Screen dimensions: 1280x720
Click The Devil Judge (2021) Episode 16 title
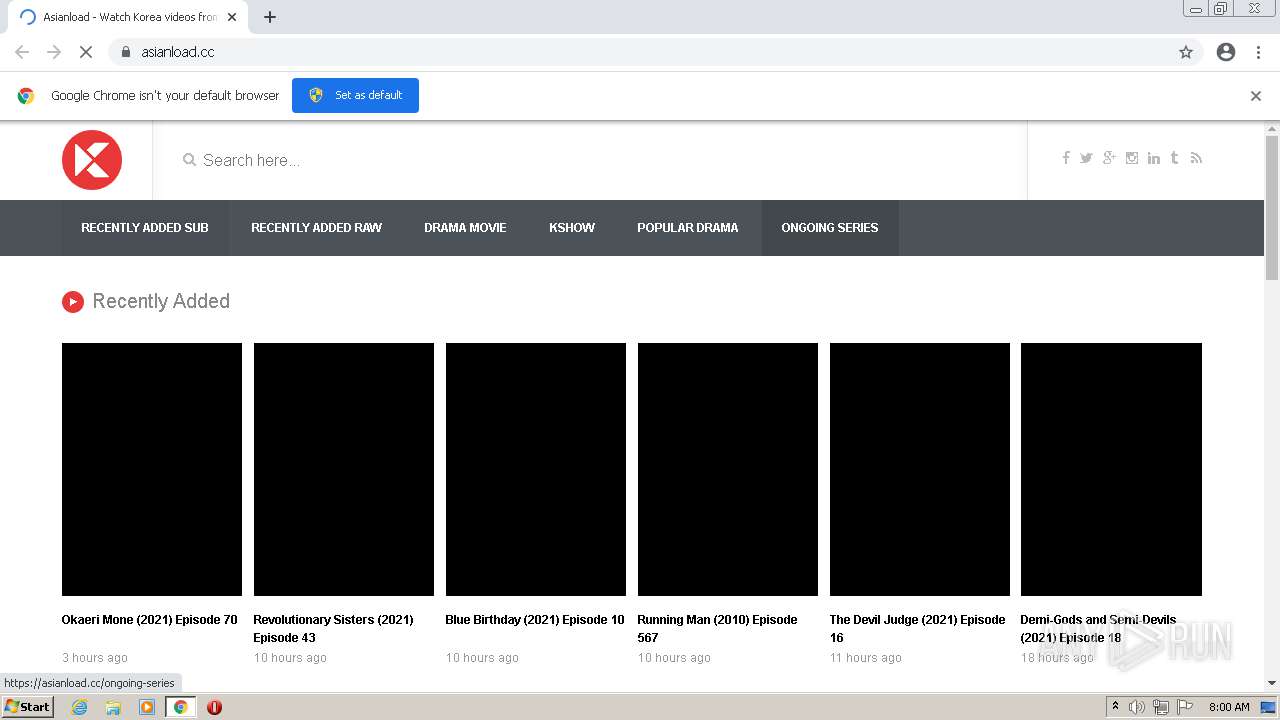point(917,629)
